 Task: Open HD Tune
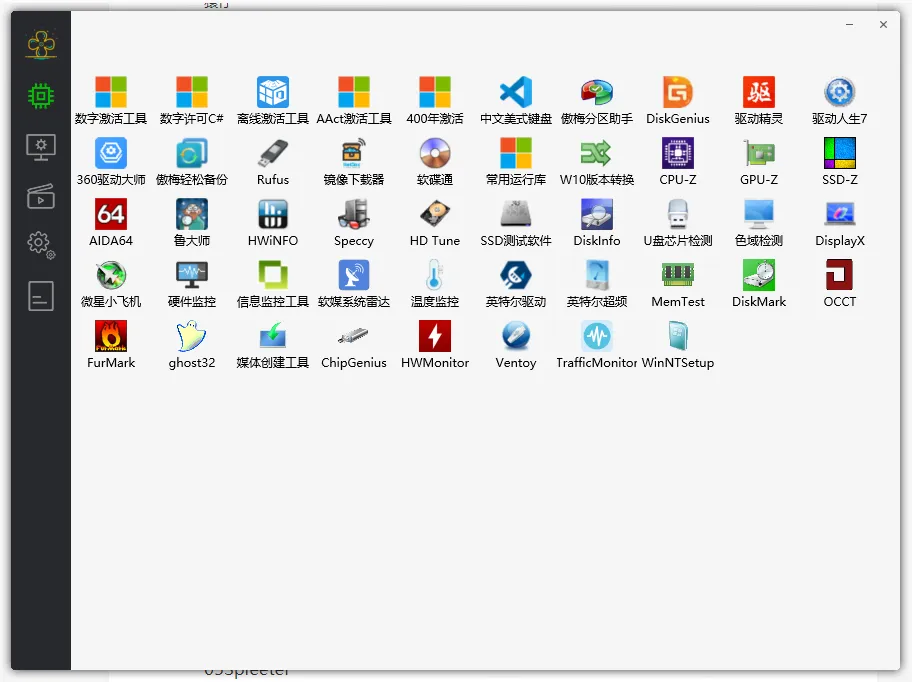click(x=434, y=214)
